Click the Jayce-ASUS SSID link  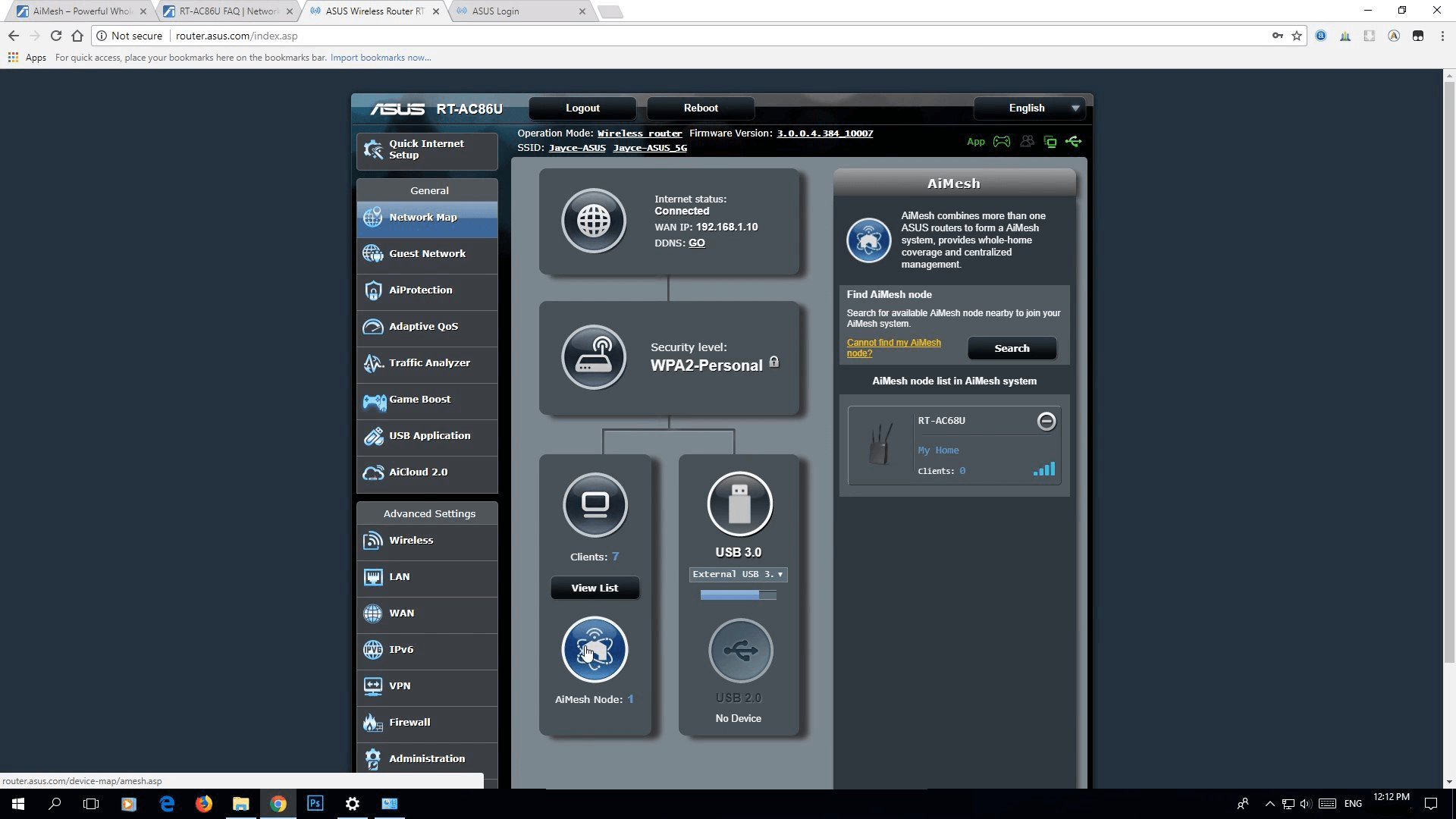click(x=577, y=148)
